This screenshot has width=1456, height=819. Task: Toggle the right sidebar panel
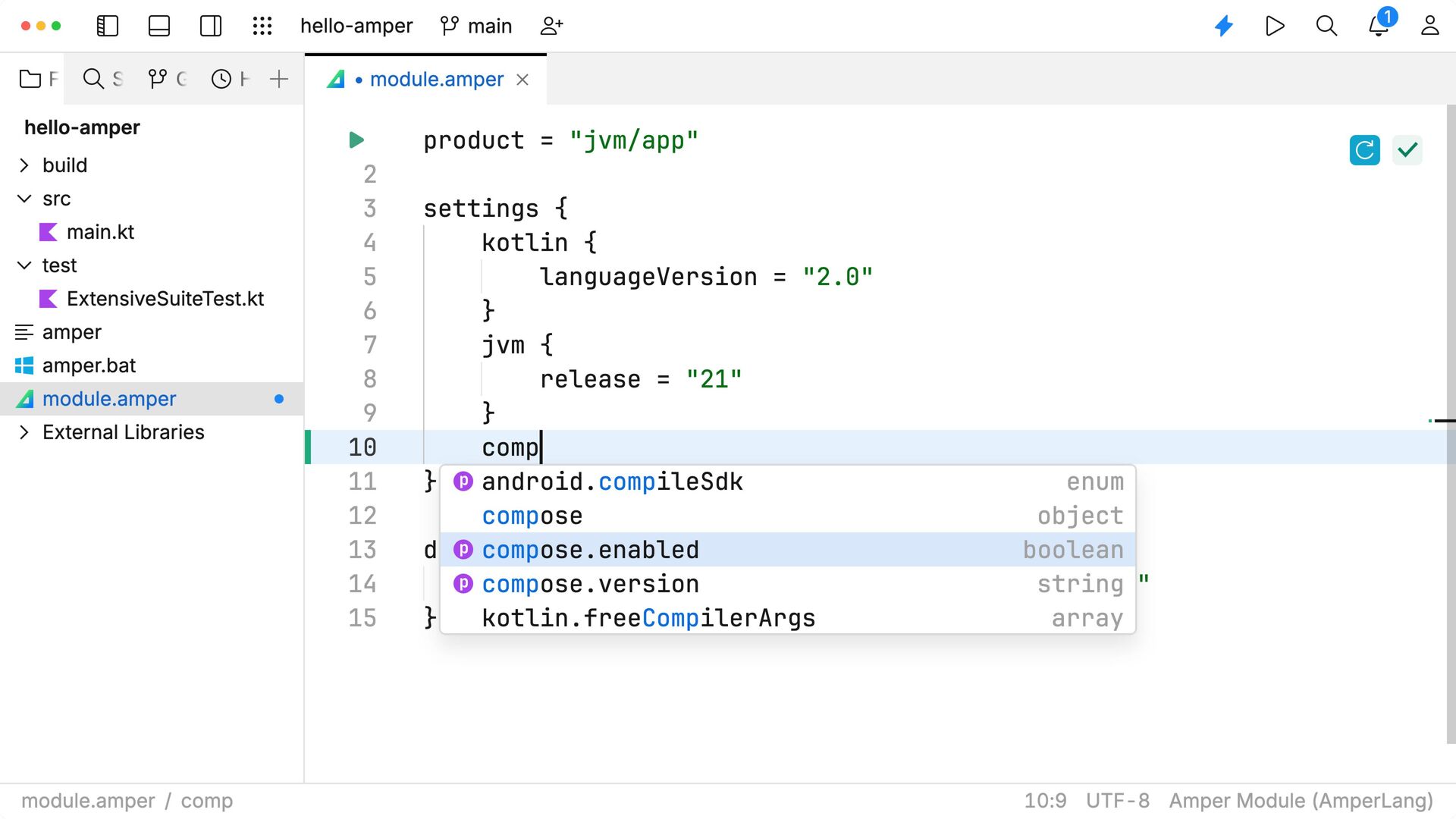pyautogui.click(x=211, y=26)
